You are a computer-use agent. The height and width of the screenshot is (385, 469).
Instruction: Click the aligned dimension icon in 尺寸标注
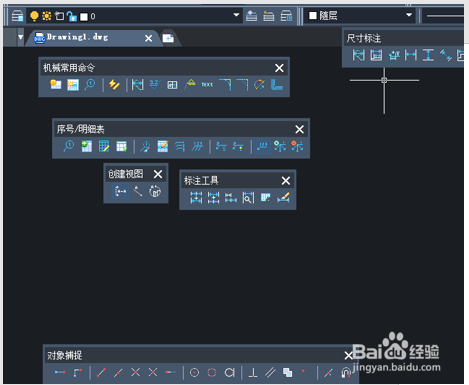tap(445, 55)
